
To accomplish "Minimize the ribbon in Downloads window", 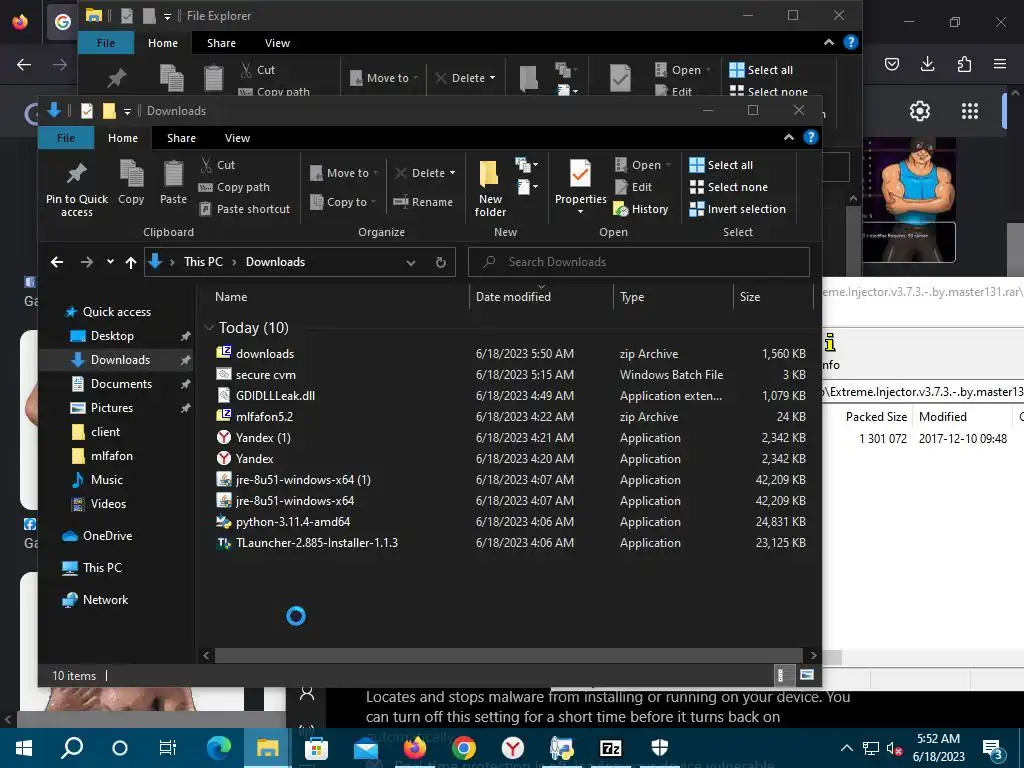I will point(789,137).
